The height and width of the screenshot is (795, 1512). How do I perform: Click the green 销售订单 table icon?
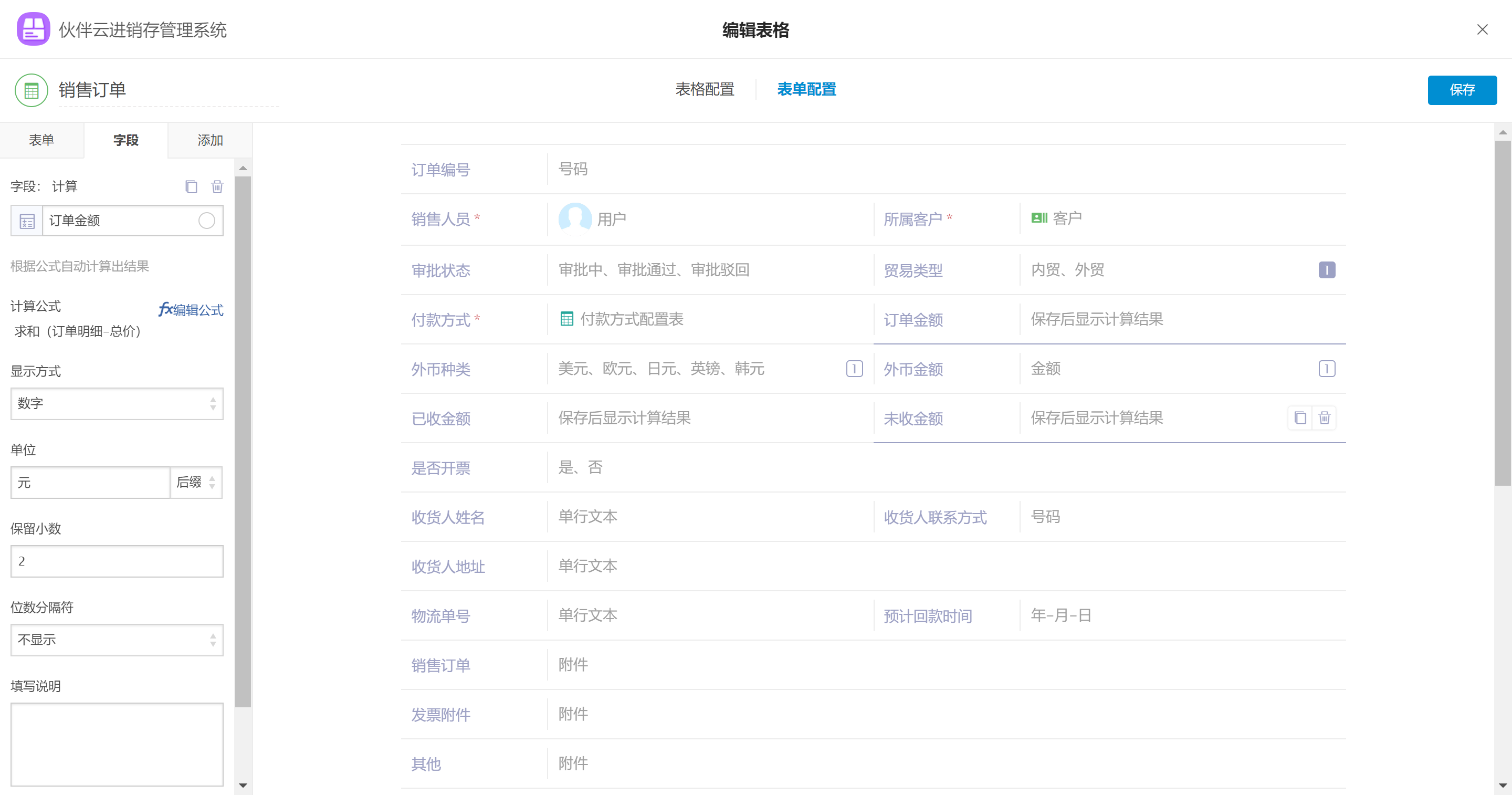pyautogui.click(x=31, y=90)
